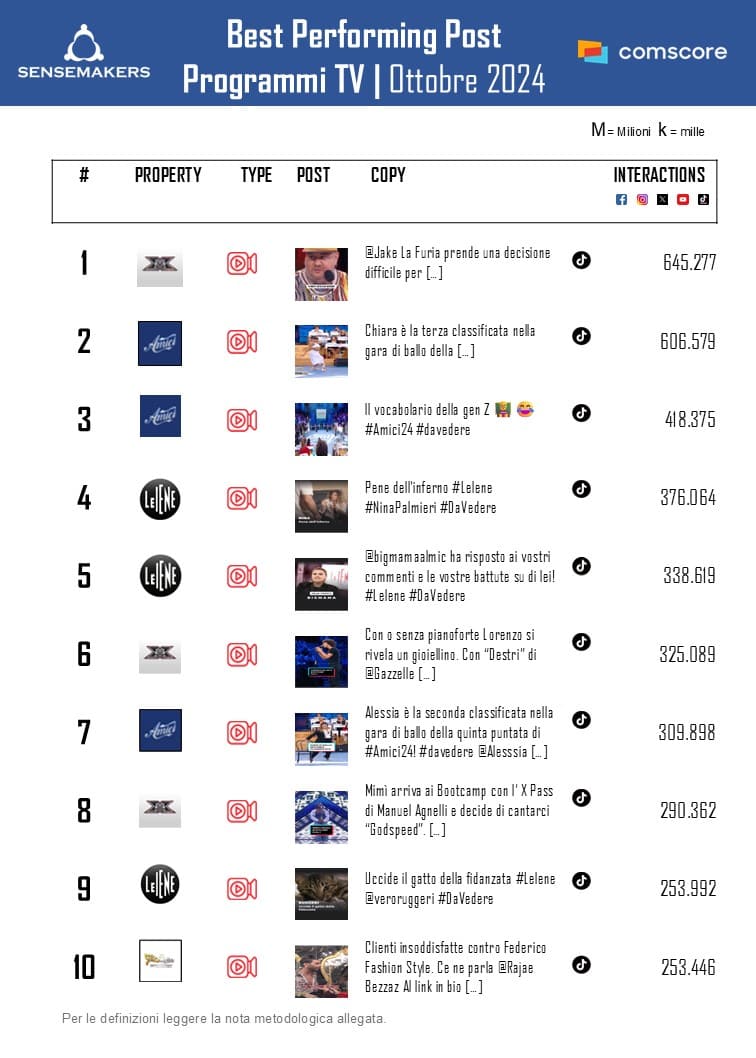Click the INTERACTIONS column header
Viewport: 756px width, 1058px height.
click(659, 175)
